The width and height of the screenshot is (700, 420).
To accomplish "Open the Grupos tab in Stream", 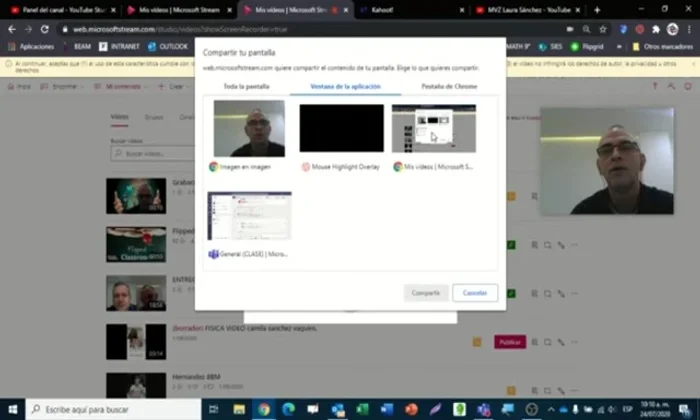I will point(154,117).
